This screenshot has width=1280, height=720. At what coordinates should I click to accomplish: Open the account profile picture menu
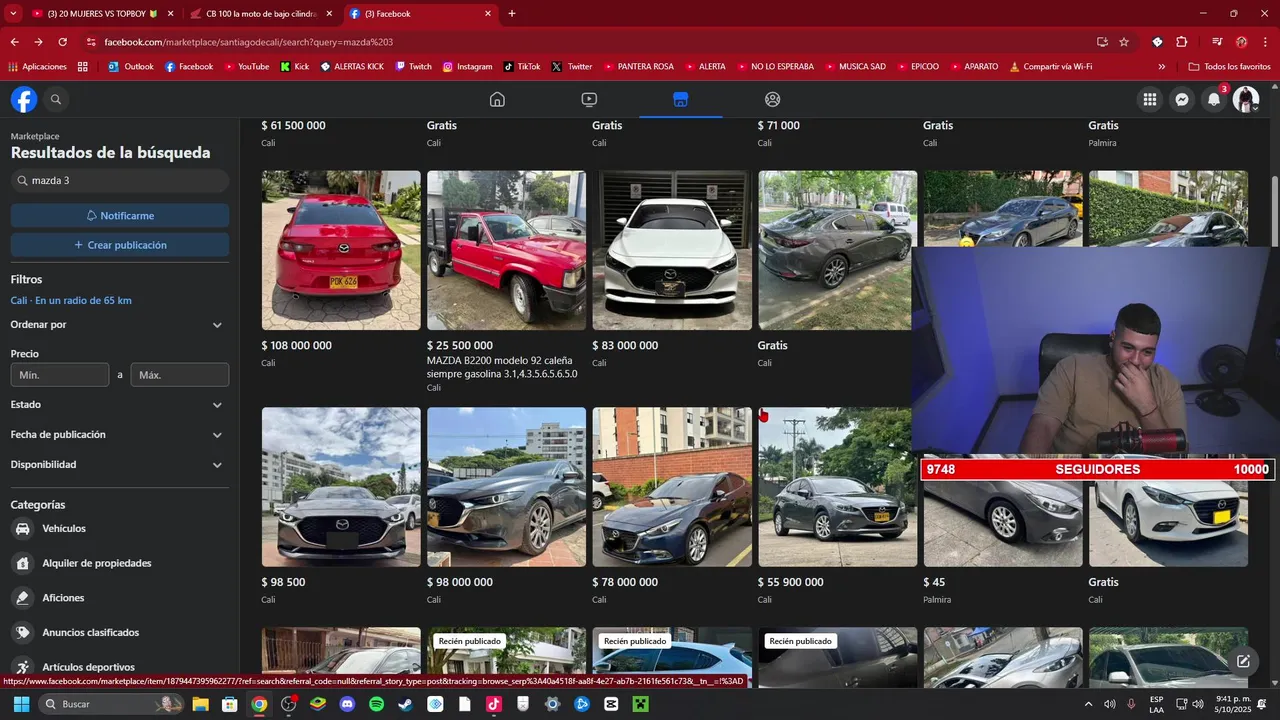tap(1246, 99)
